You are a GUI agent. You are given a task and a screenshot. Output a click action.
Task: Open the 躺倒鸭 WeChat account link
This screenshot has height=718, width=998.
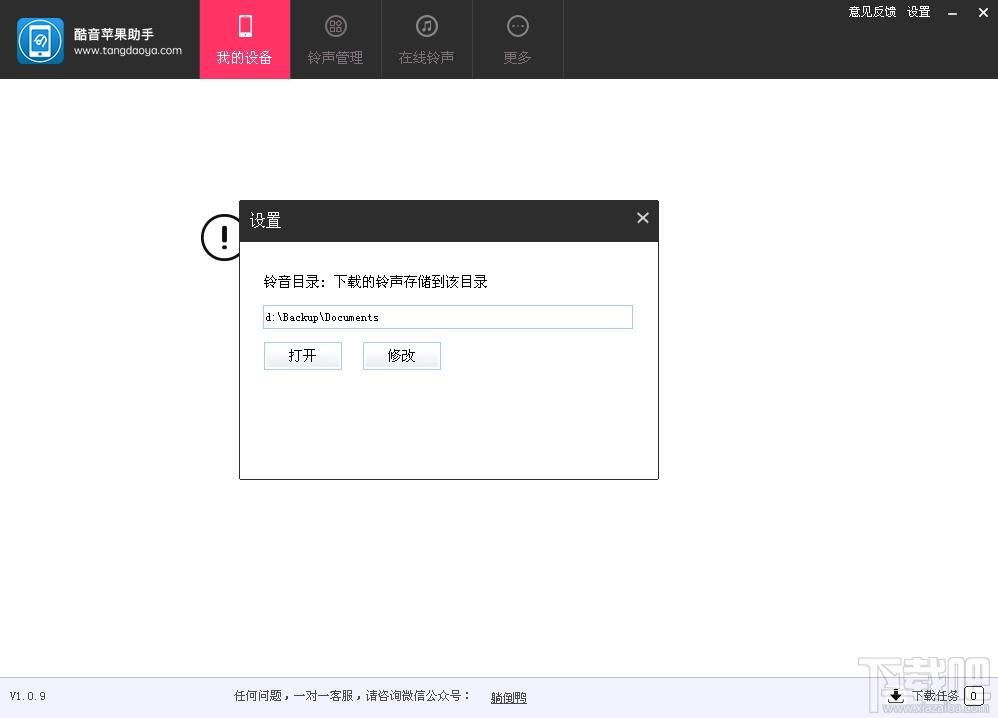pos(509,698)
